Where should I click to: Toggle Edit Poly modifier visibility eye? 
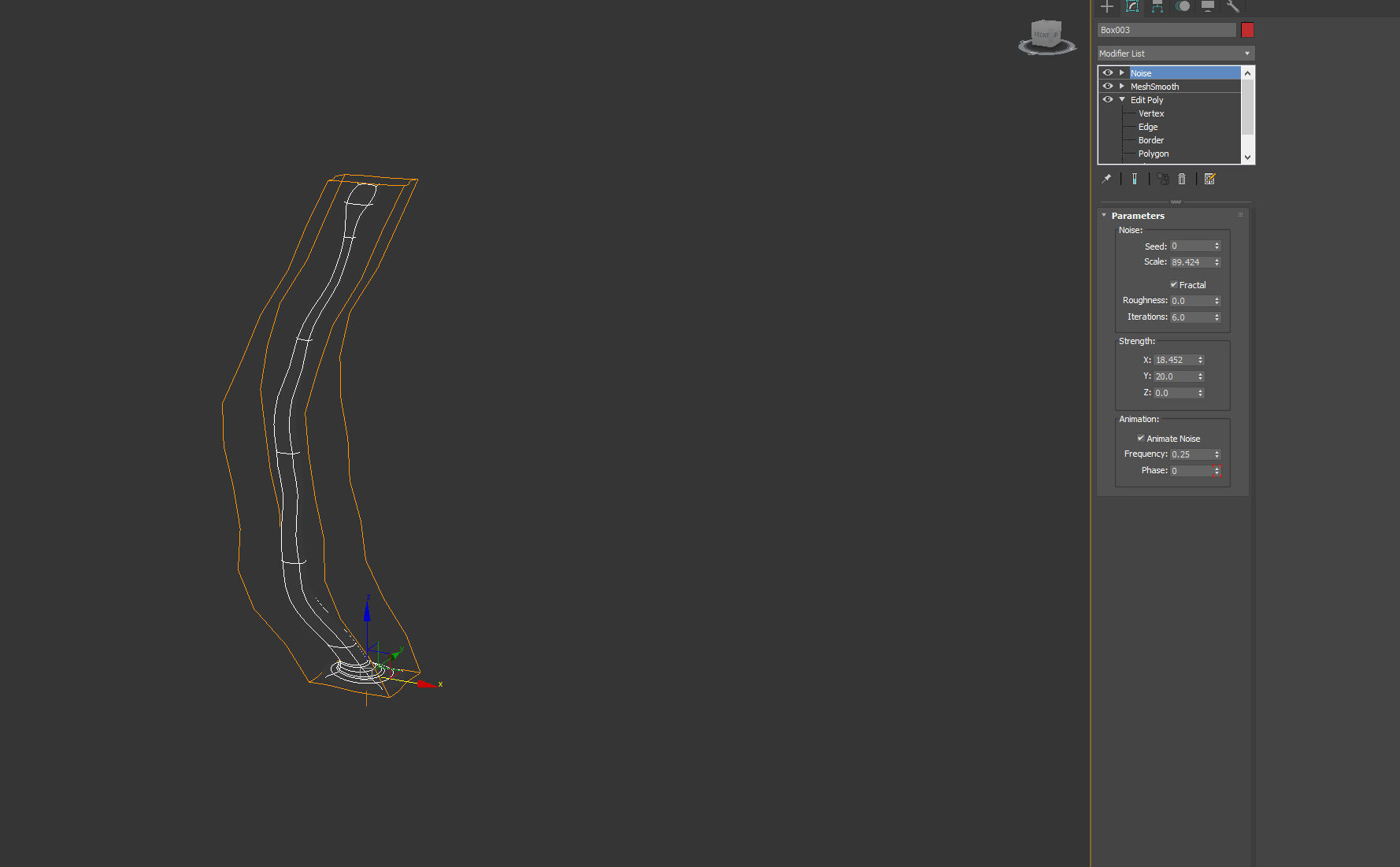click(1108, 99)
